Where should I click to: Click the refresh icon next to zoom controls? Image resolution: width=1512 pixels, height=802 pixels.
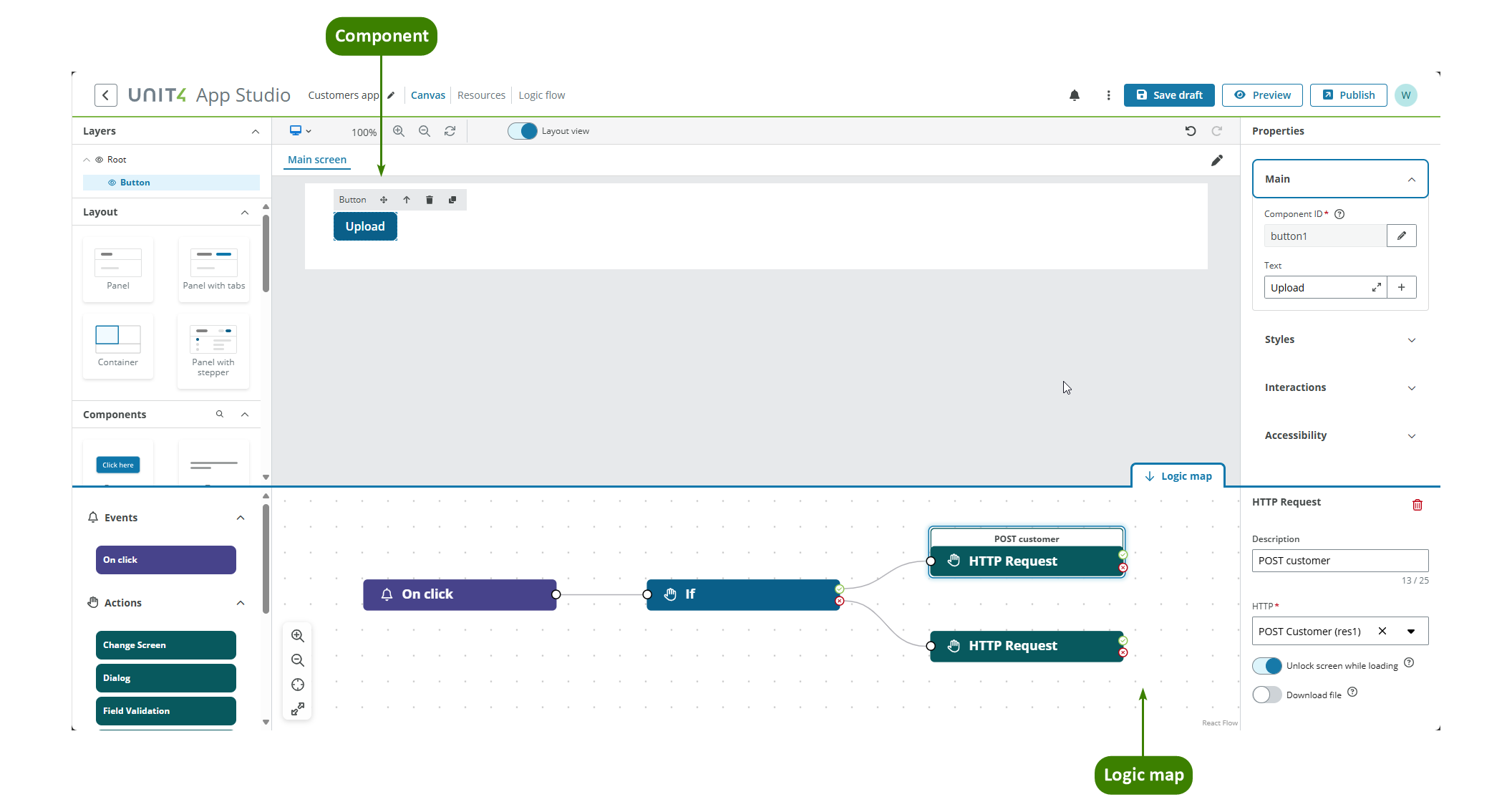pos(450,131)
